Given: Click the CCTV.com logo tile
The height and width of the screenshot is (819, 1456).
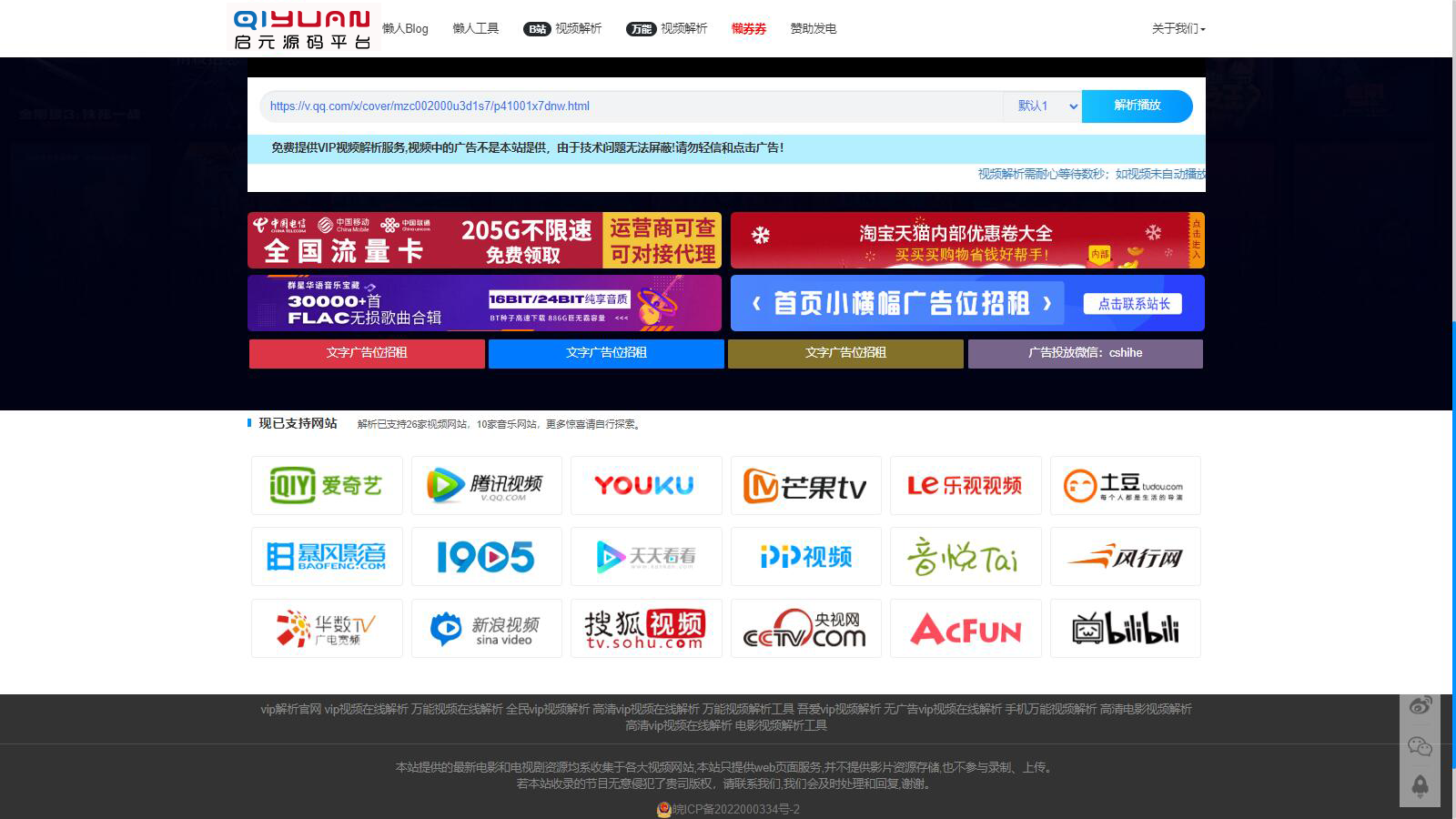Looking at the screenshot, I should 805,629.
